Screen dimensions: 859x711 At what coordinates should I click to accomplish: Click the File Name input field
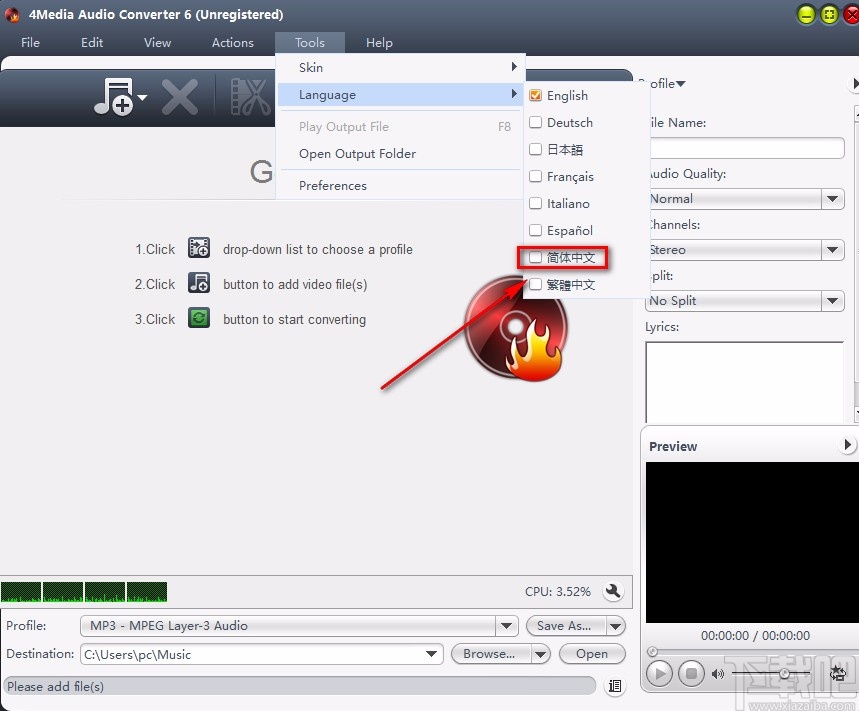point(747,148)
